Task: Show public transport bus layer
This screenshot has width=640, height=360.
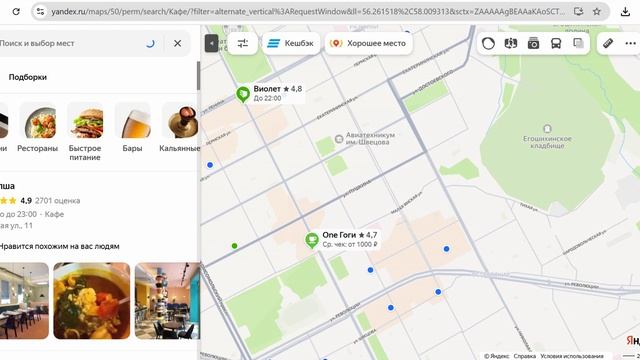Action: (x=556, y=43)
